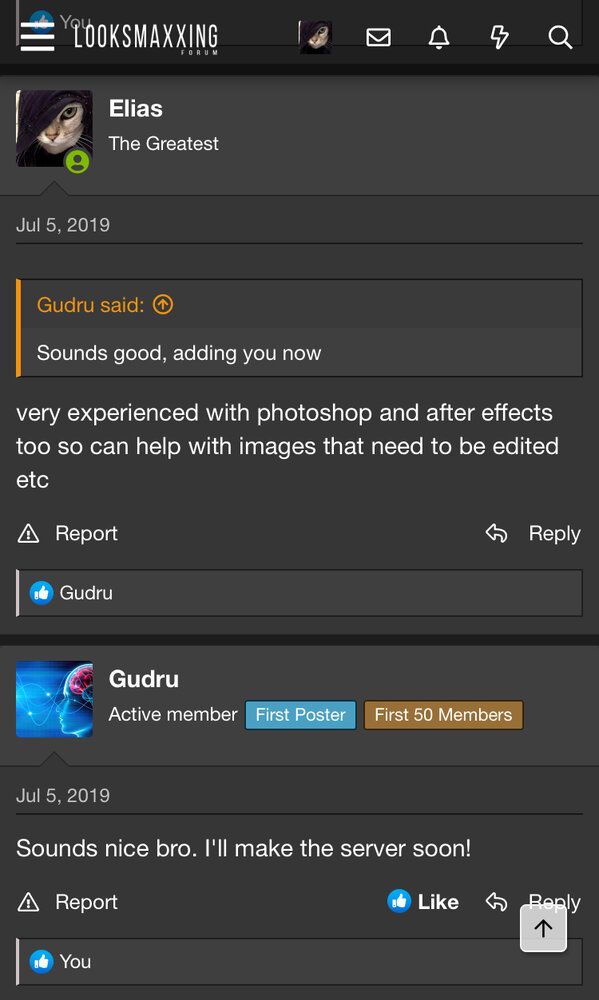Toggle Like on Gudru's post
This screenshot has height=1000, width=599.
[x=423, y=902]
